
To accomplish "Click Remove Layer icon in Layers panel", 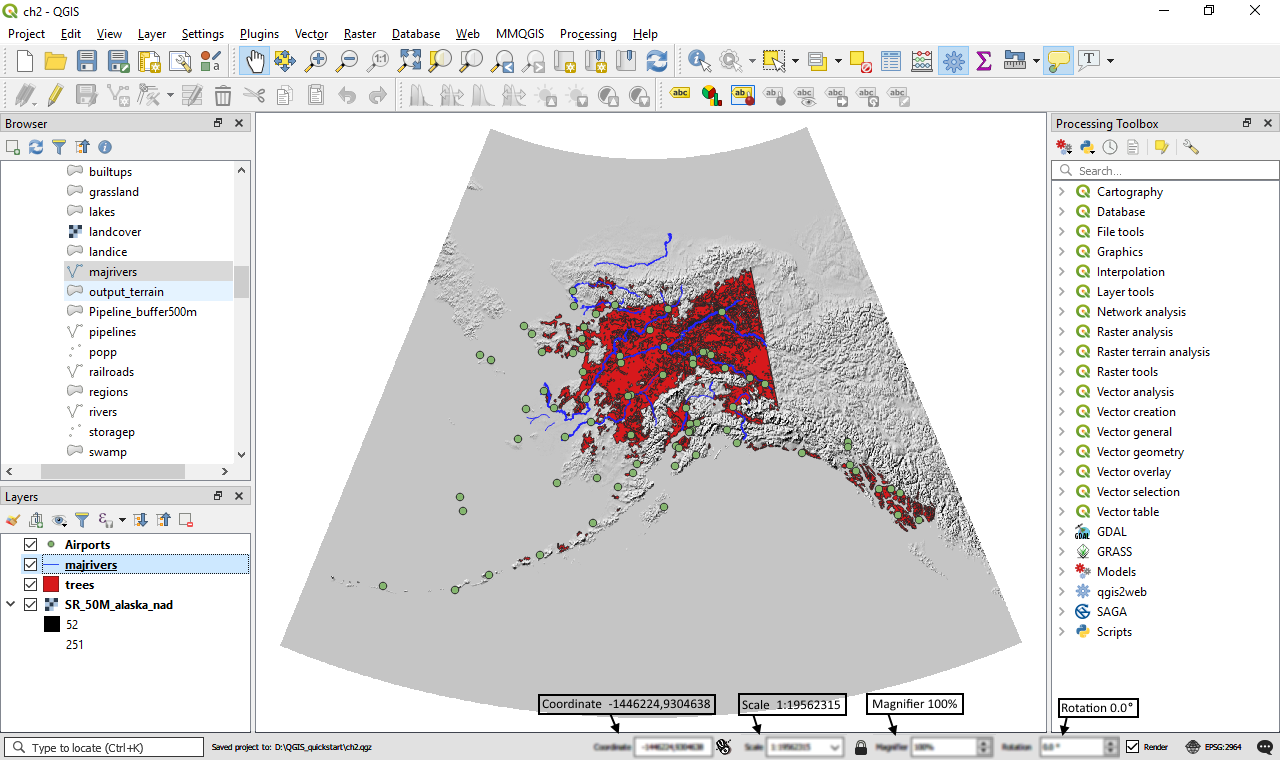I will [x=186, y=520].
